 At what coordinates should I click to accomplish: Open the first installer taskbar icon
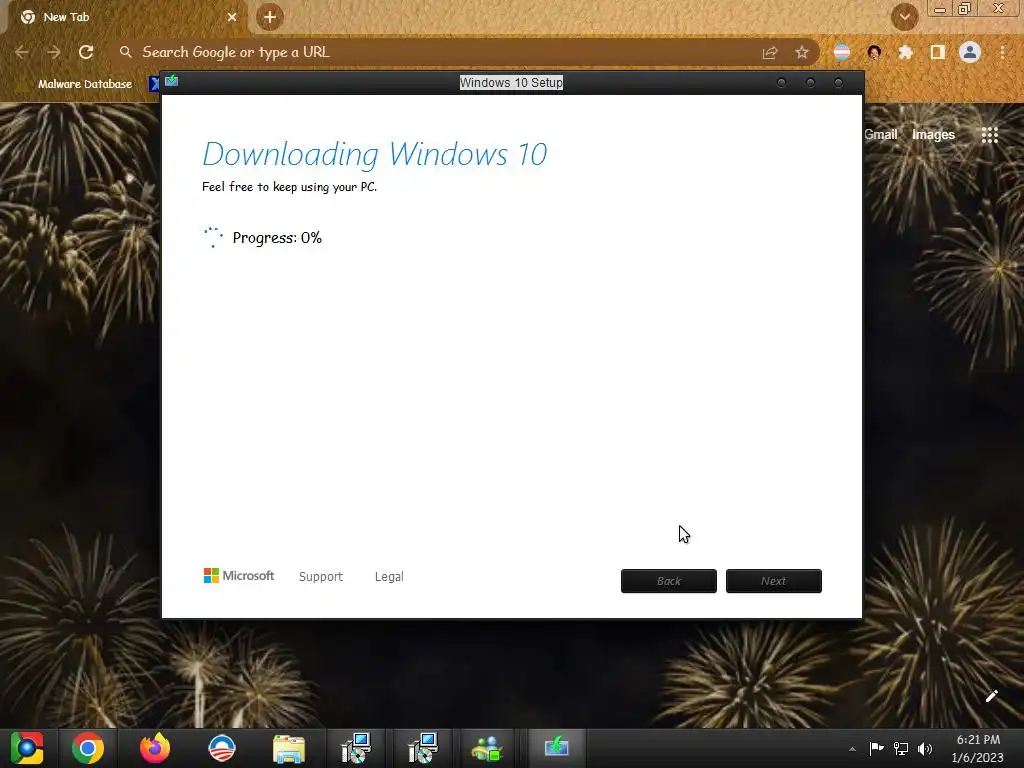point(356,748)
